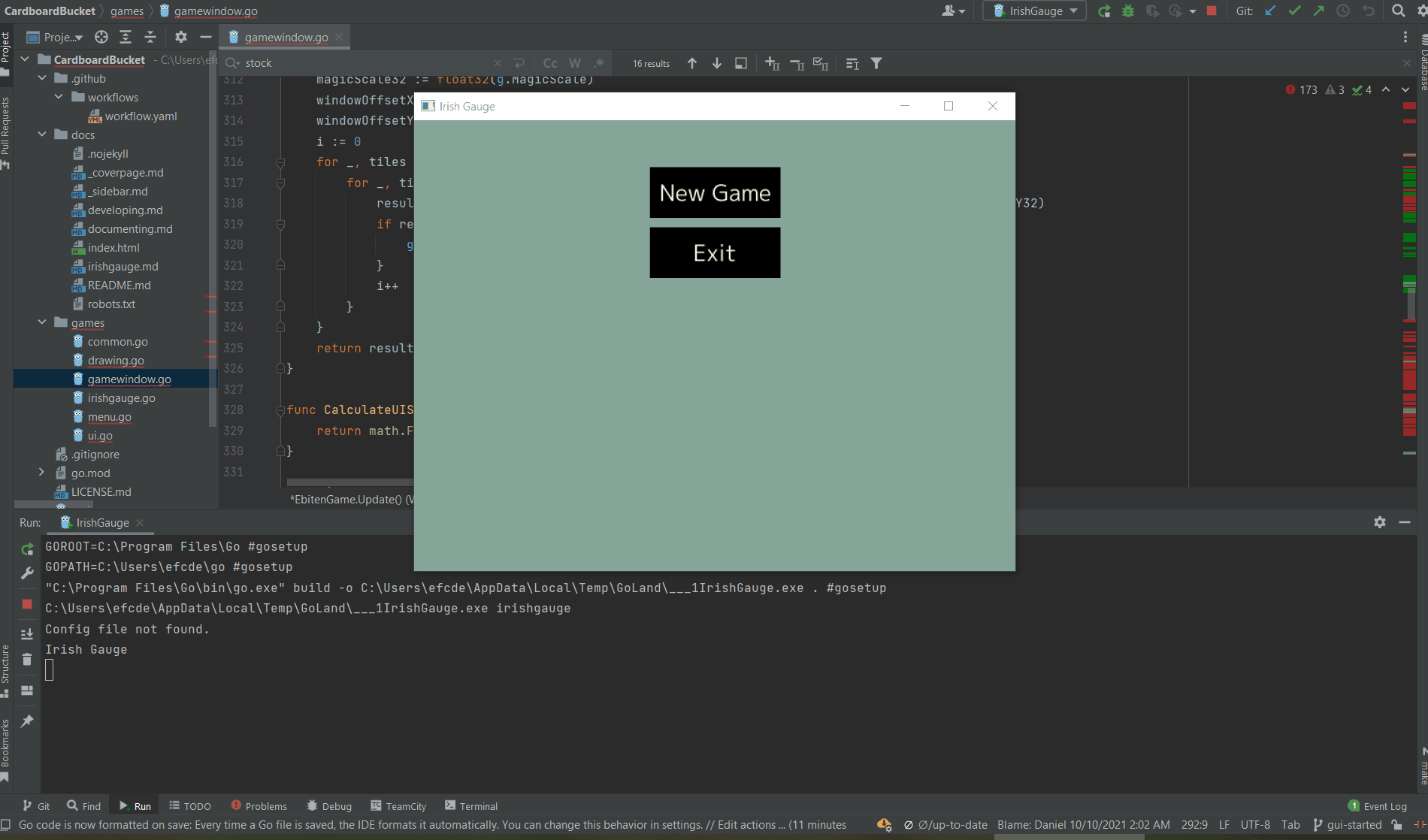The width and height of the screenshot is (1428, 840).
Task: Jump to the next search occurrence
Action: (717, 64)
